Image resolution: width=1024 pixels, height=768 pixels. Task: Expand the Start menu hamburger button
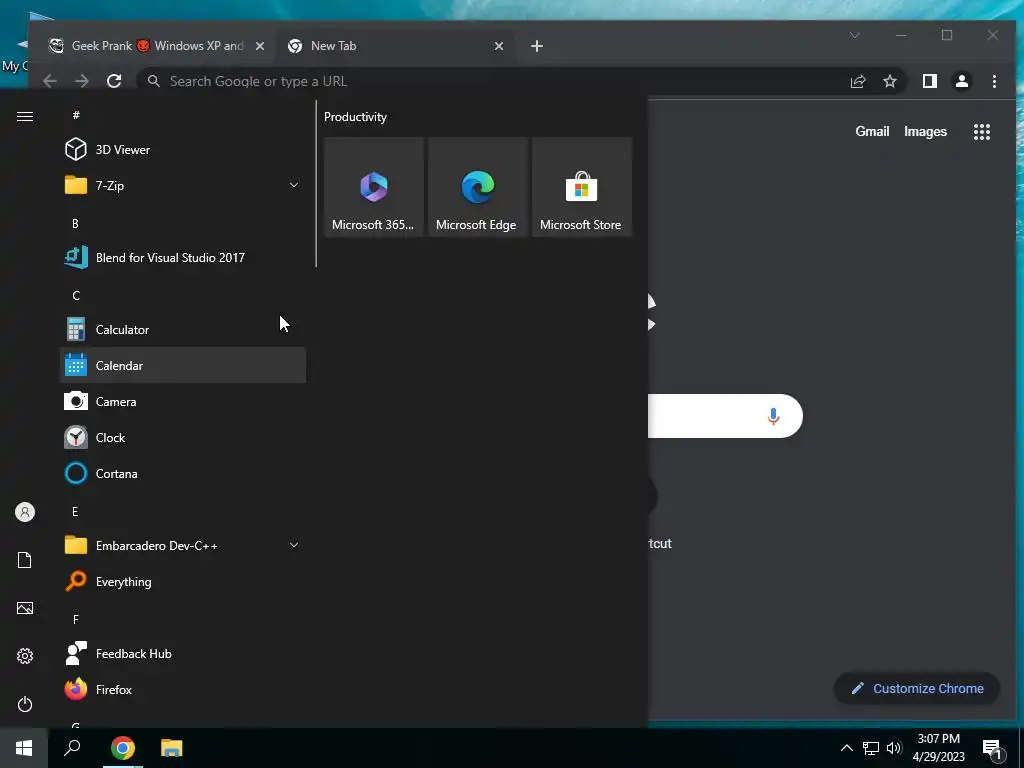coord(25,116)
